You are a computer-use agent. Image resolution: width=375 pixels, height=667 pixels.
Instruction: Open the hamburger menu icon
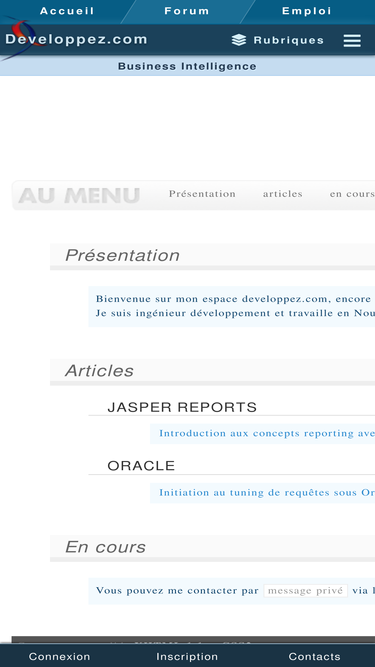point(352,40)
